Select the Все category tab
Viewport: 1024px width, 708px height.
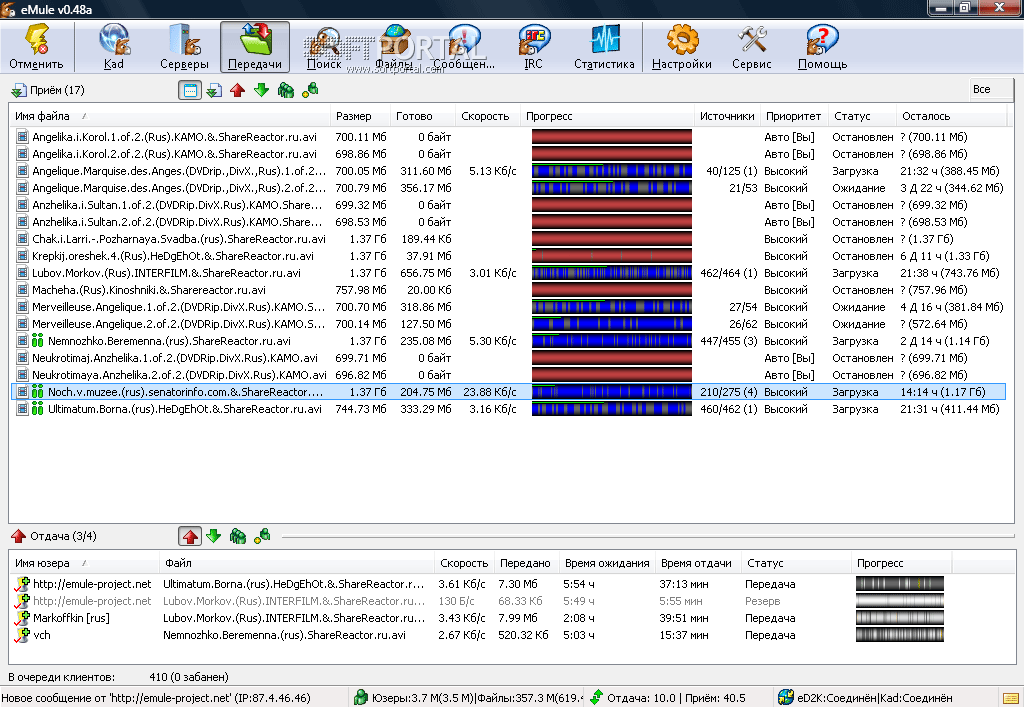(x=982, y=90)
